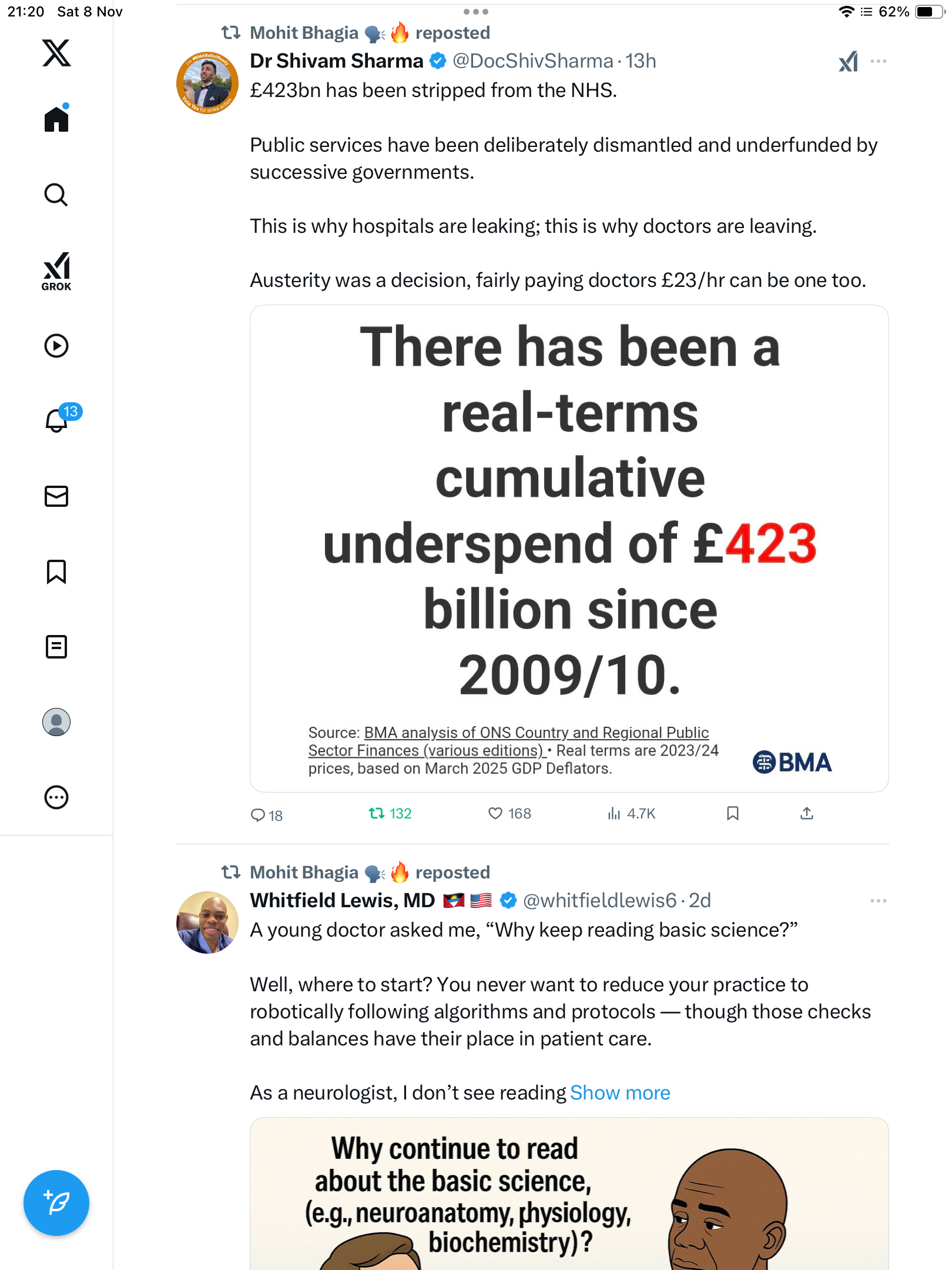Open the BMA underspend image
Viewport: 952px width, 1270px height.
click(569, 548)
